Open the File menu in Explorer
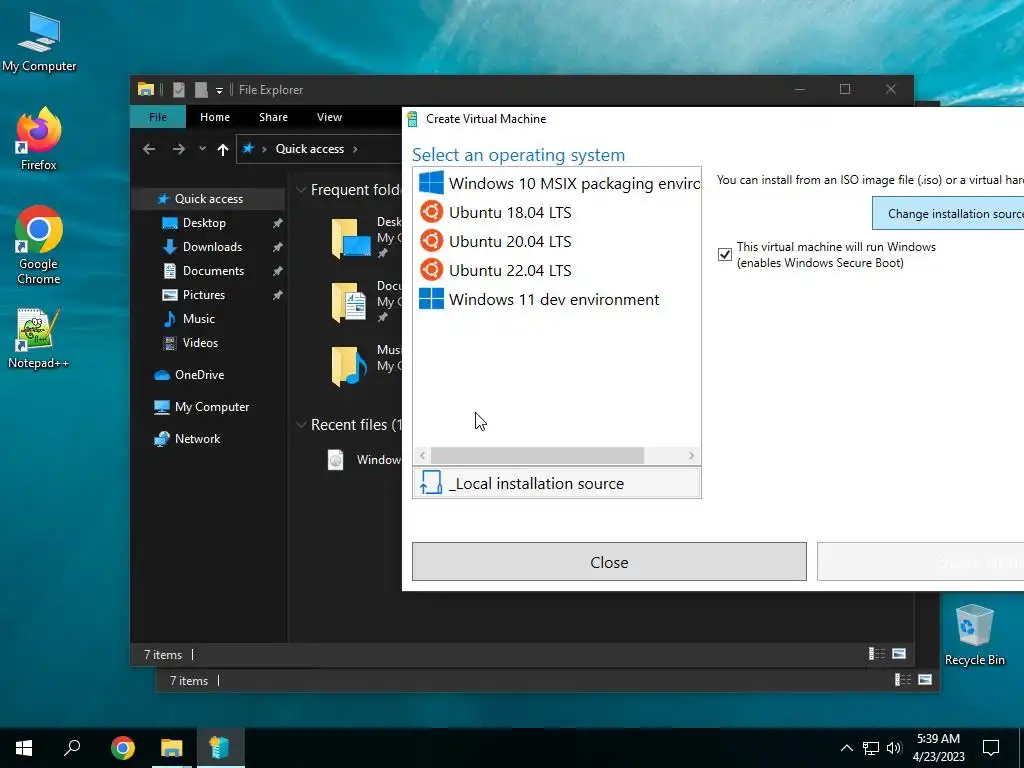The width and height of the screenshot is (1024, 768). pos(158,117)
